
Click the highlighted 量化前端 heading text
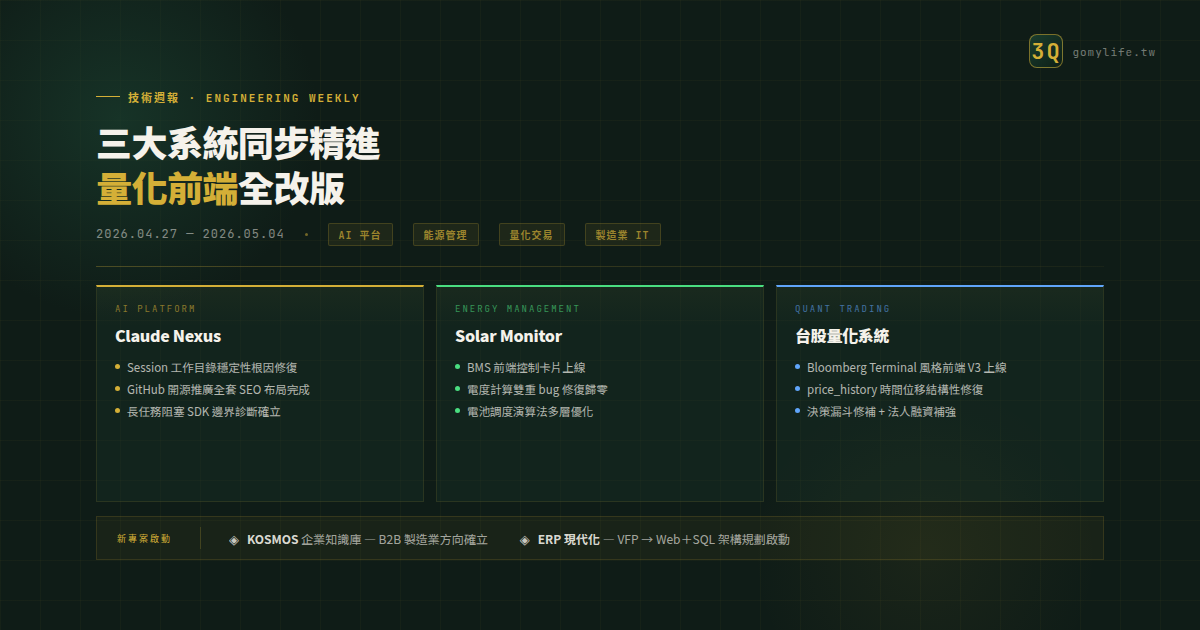click(167, 189)
